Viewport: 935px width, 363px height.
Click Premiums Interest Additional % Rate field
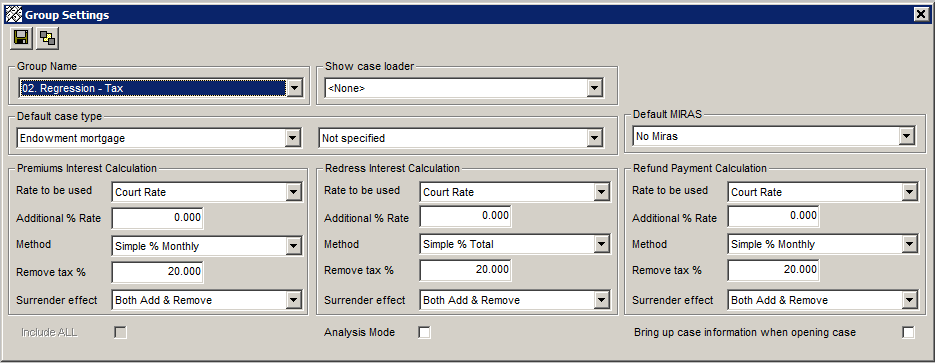(157, 218)
